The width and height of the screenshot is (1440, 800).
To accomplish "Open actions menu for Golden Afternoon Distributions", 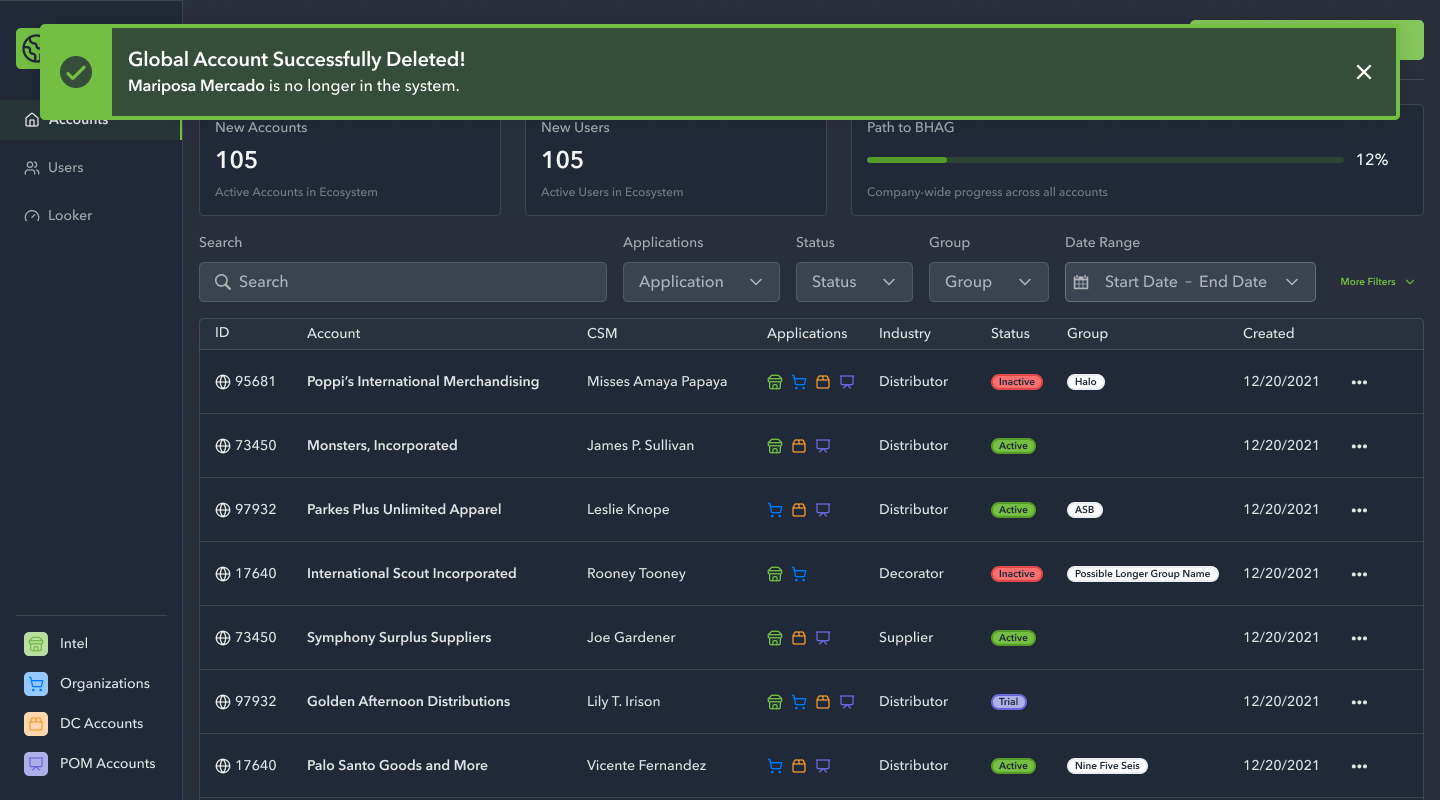I will pyautogui.click(x=1359, y=702).
